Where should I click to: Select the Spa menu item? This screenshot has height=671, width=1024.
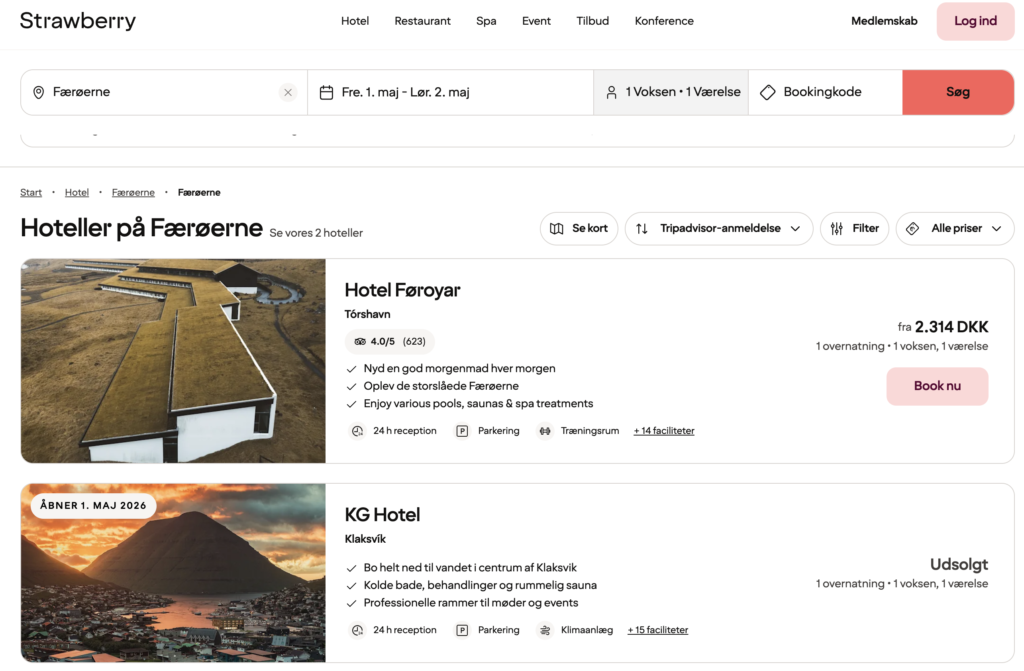click(486, 21)
